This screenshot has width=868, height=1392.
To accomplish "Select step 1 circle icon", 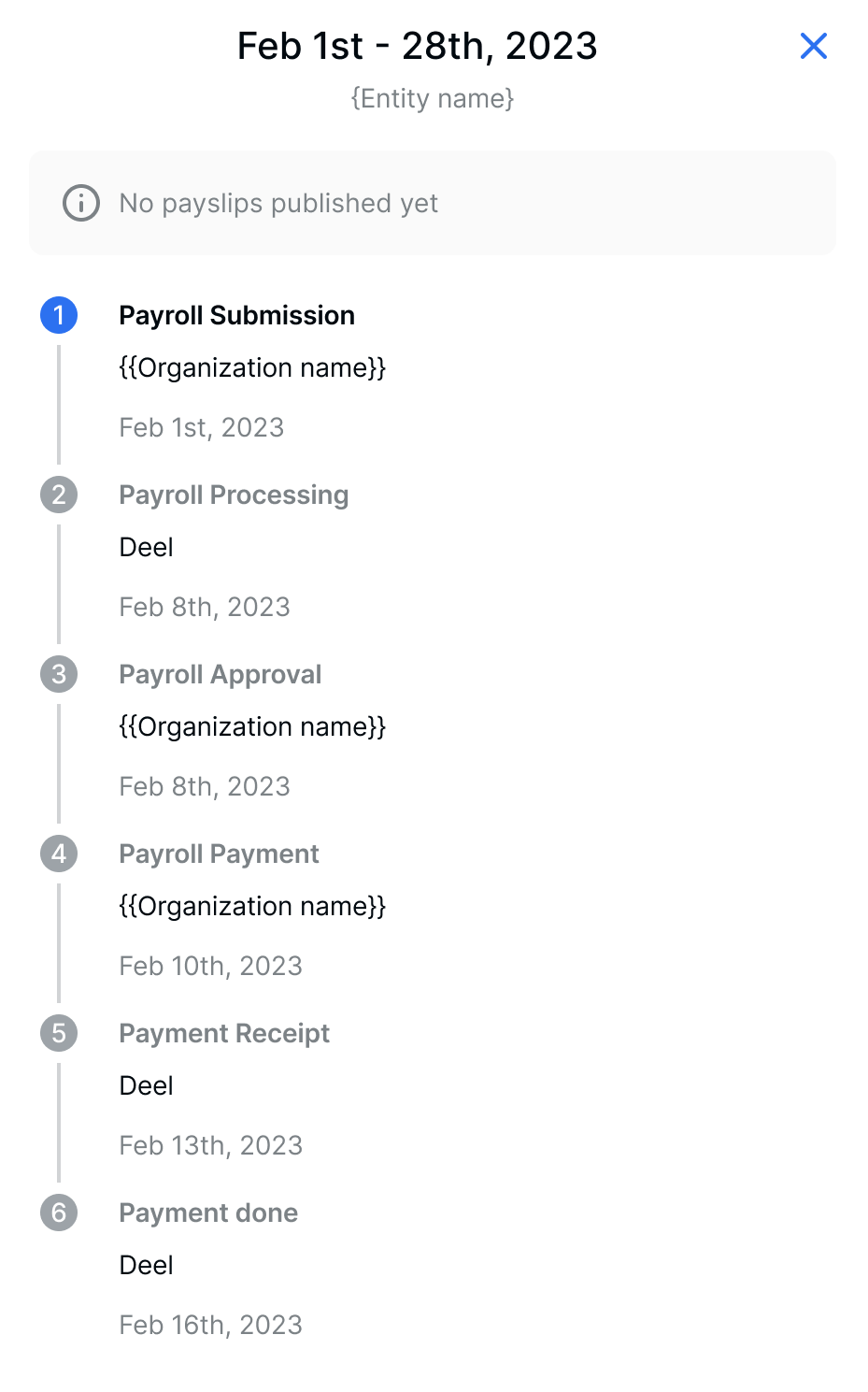I will point(59,315).
